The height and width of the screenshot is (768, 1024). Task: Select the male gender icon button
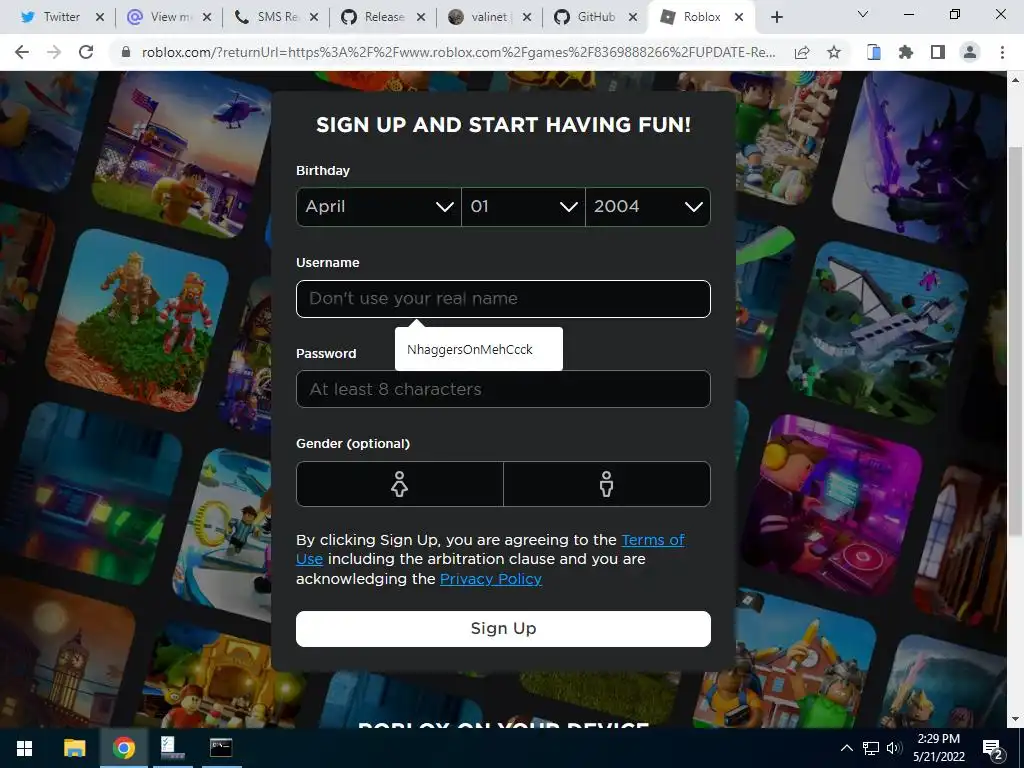[607, 484]
